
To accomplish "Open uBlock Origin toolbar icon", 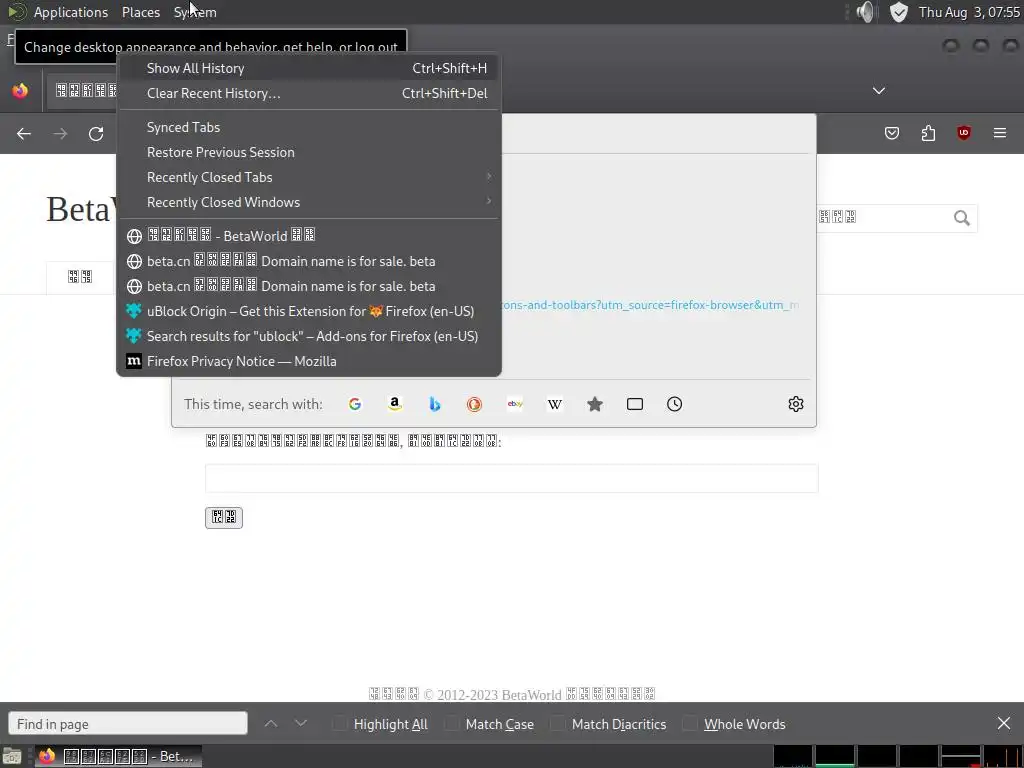I will pyautogui.click(x=964, y=133).
